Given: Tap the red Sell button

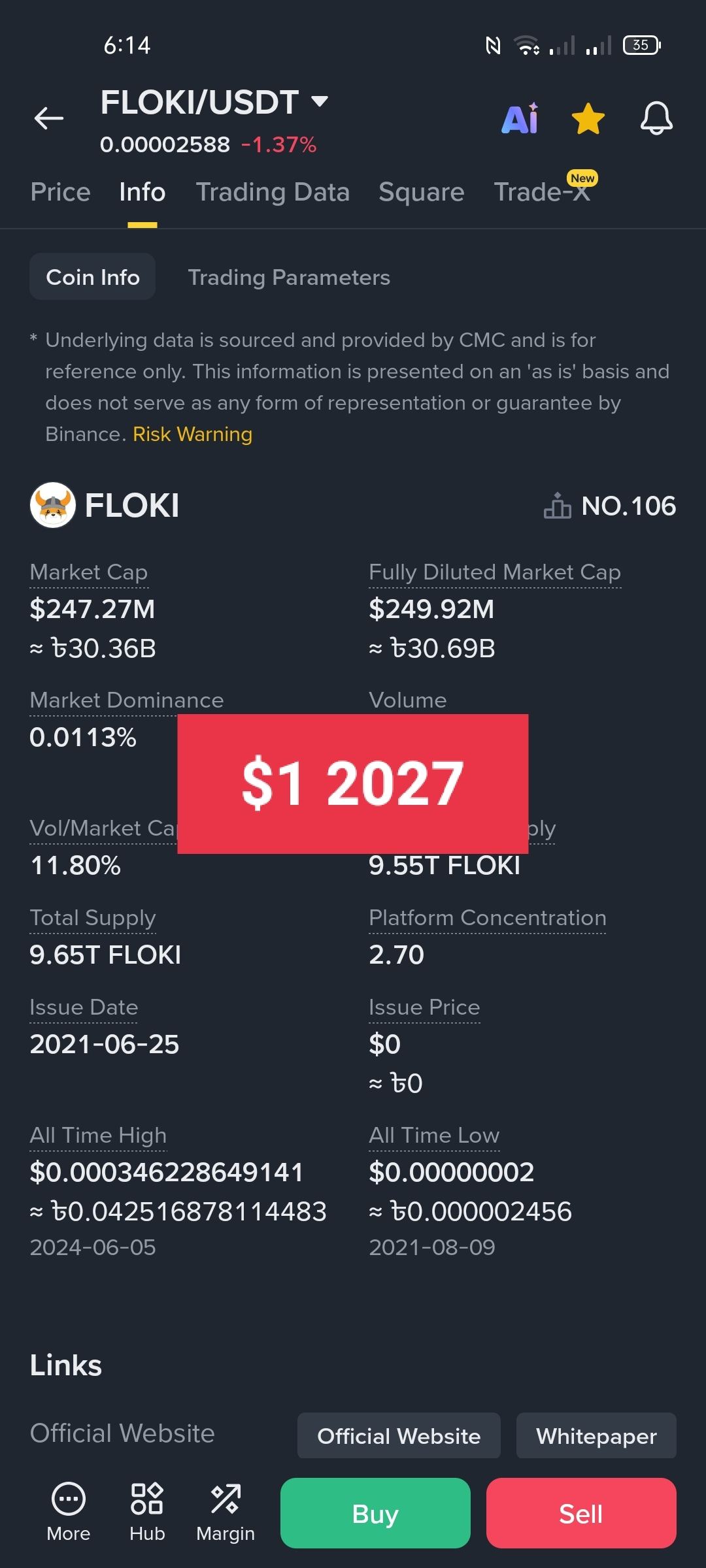Looking at the screenshot, I should click(x=581, y=1513).
